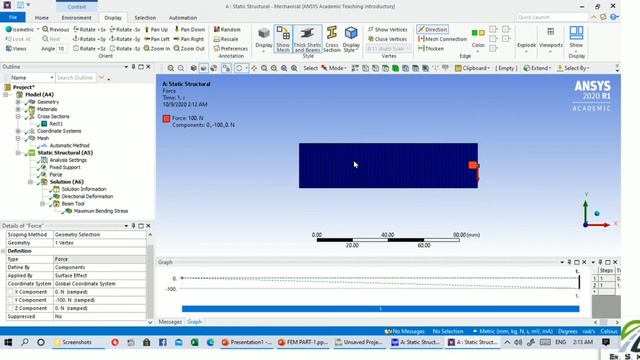The image size is (640, 360).
Task: Open the Explode dropdown
Action: click(526, 45)
